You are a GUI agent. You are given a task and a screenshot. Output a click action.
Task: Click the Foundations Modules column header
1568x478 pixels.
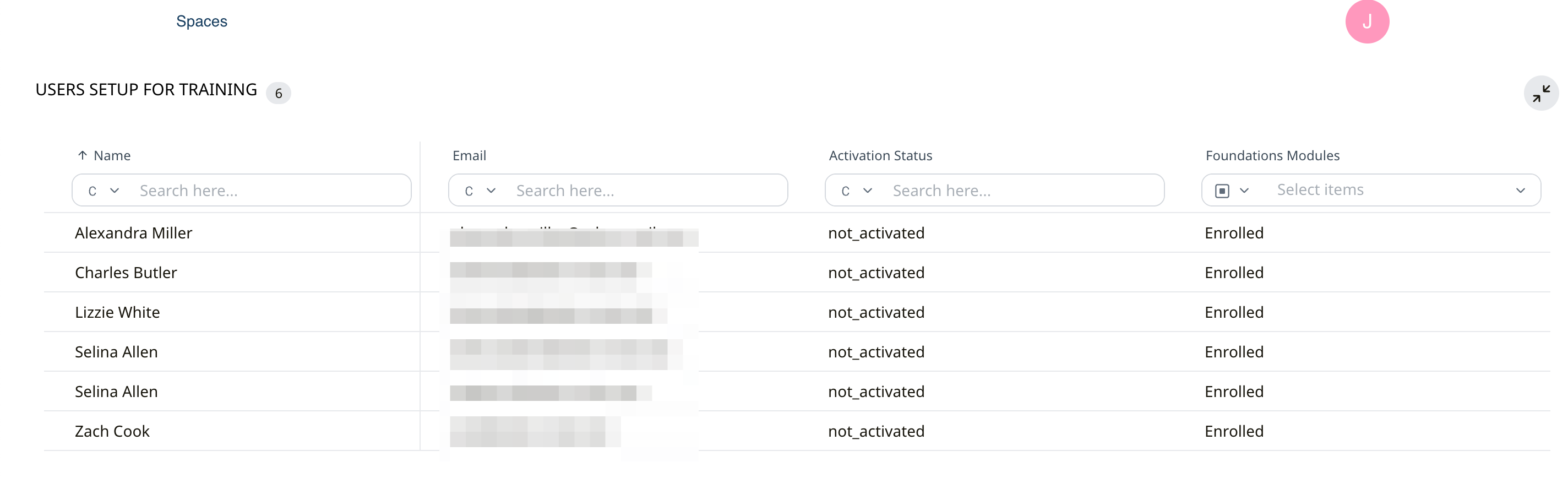point(1272,155)
